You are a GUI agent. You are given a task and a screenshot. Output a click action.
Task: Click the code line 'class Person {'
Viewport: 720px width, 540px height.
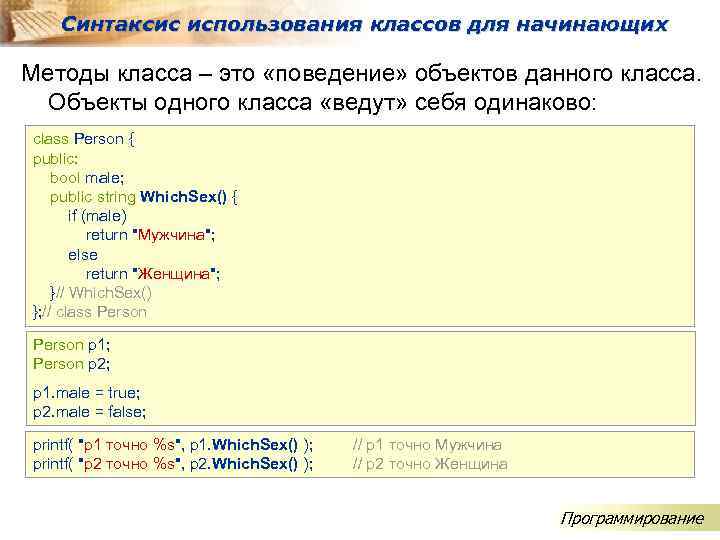84,139
